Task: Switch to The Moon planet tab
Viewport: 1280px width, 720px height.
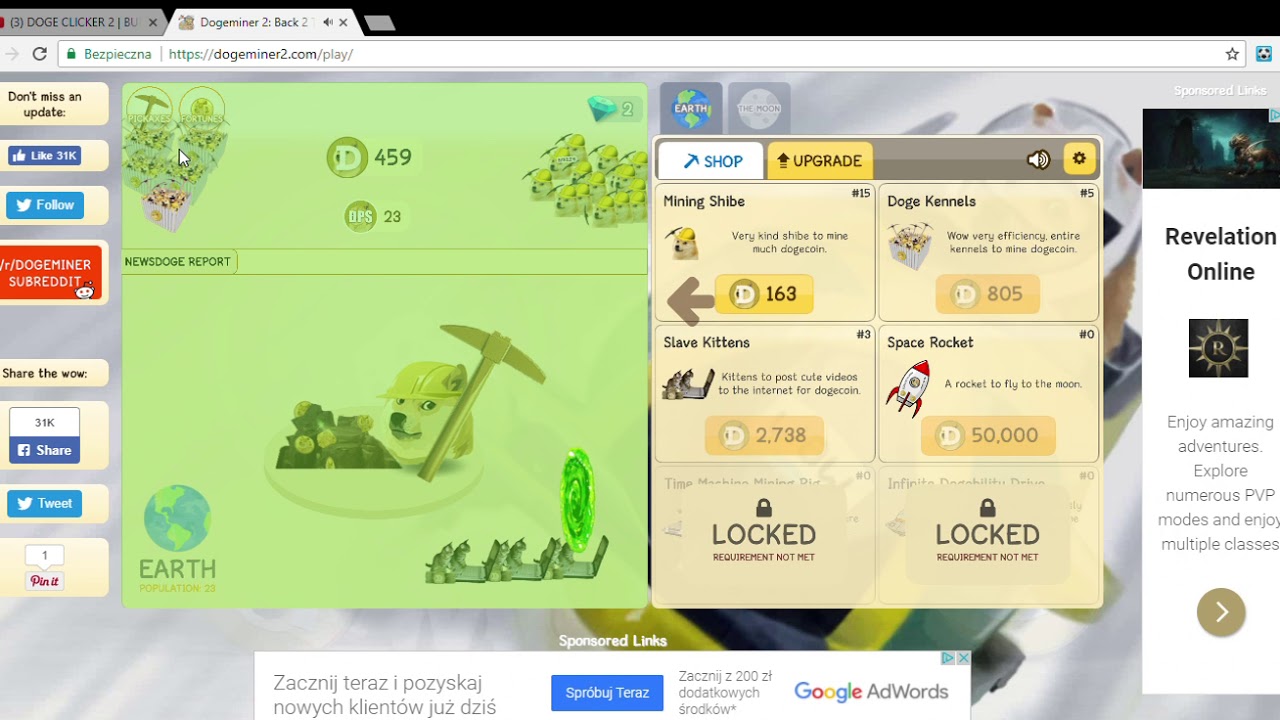Action: click(x=759, y=108)
